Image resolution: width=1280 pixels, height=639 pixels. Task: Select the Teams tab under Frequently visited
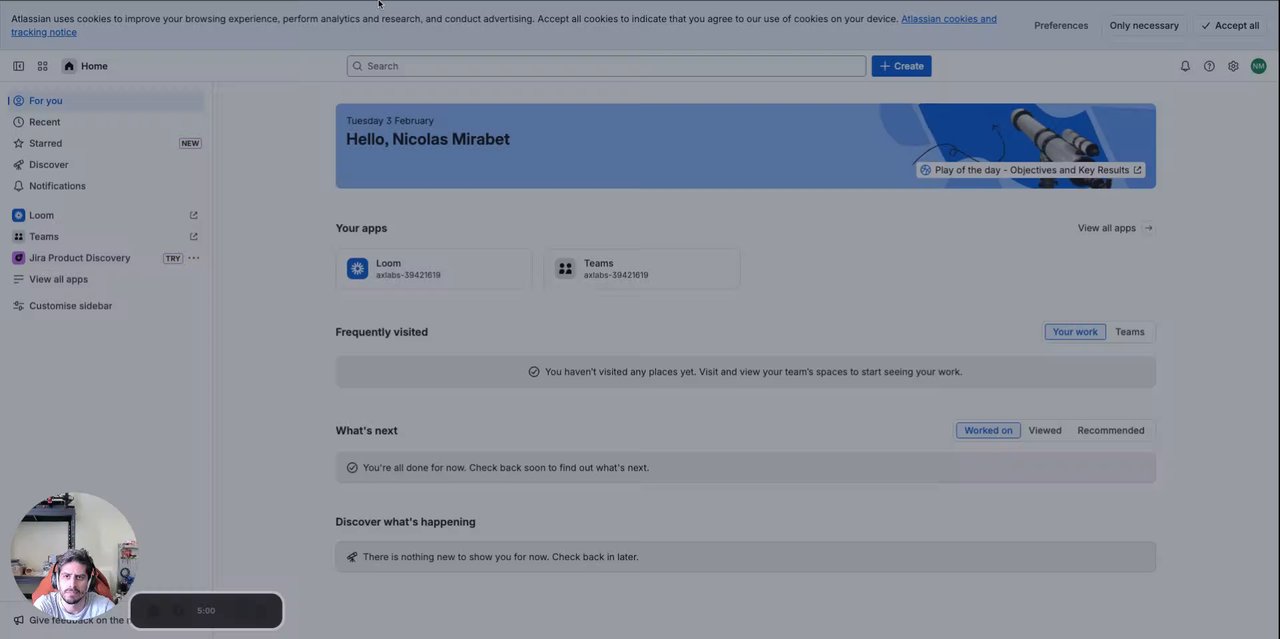point(1130,332)
